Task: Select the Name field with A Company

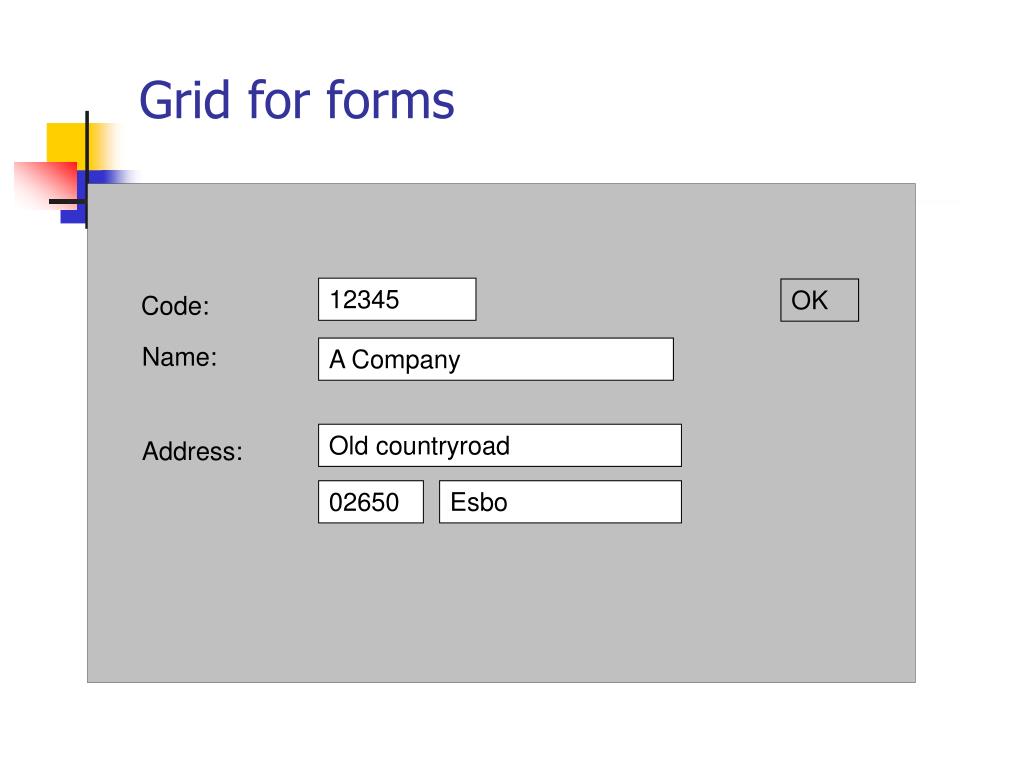Action: (x=496, y=359)
